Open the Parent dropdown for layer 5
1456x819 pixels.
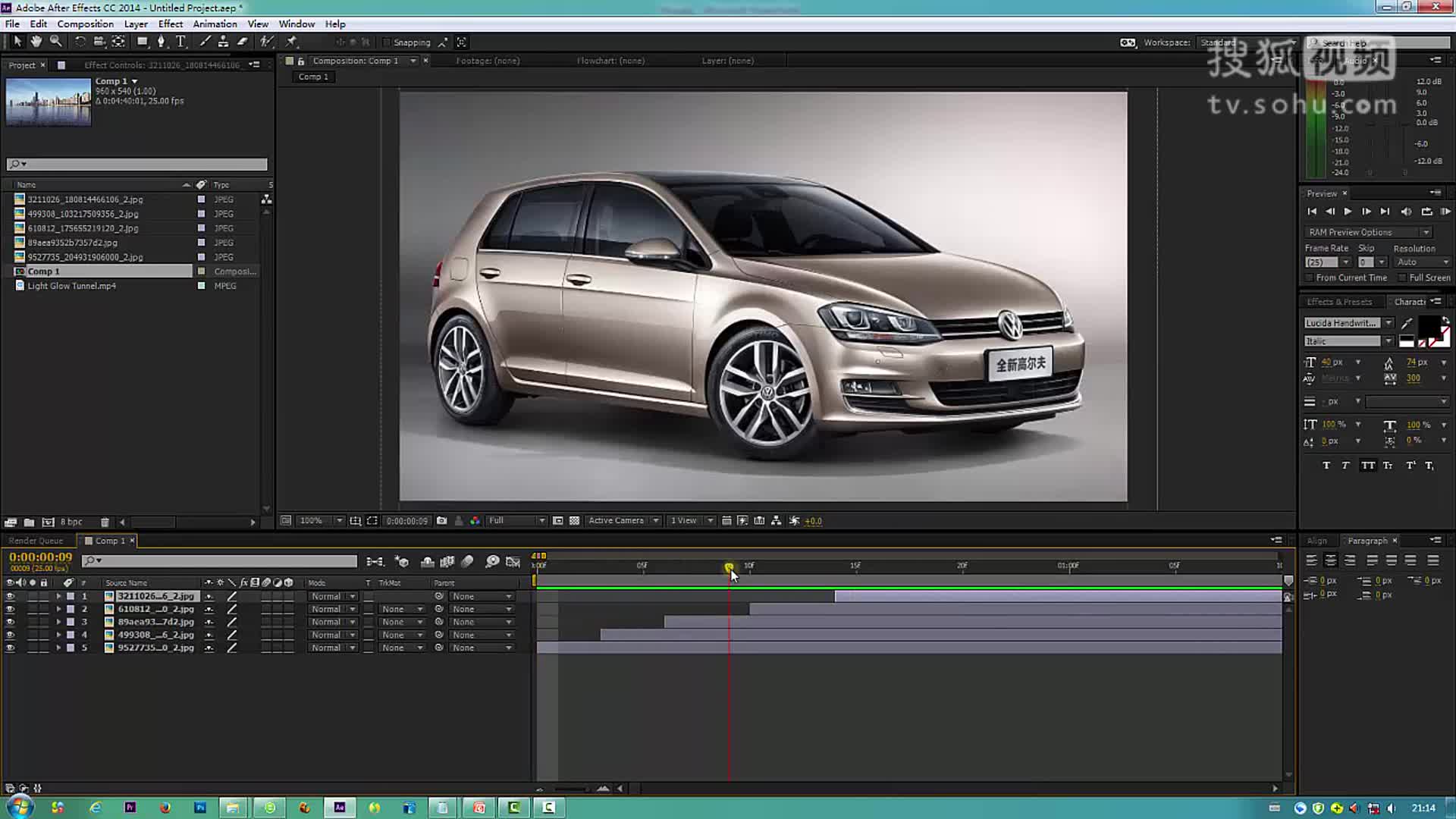(x=481, y=648)
